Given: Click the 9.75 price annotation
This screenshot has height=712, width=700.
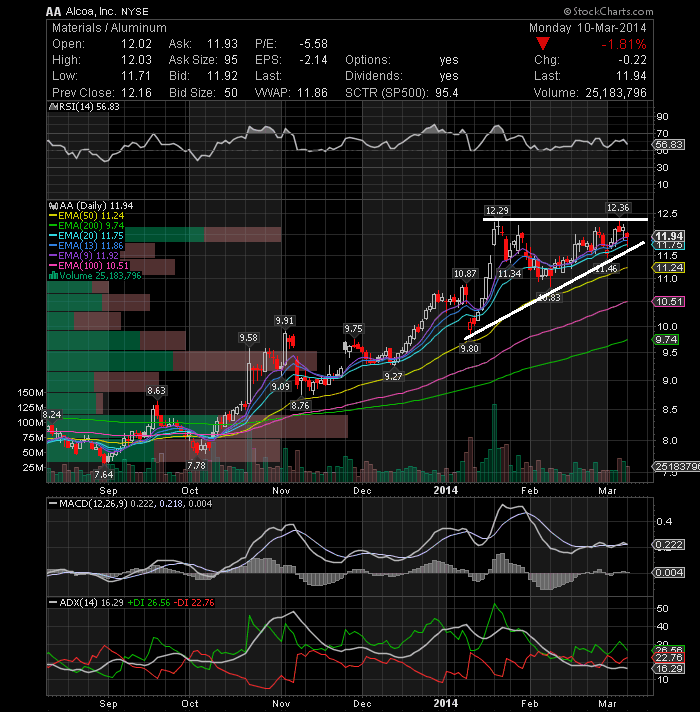Looking at the screenshot, I should tap(353, 329).
